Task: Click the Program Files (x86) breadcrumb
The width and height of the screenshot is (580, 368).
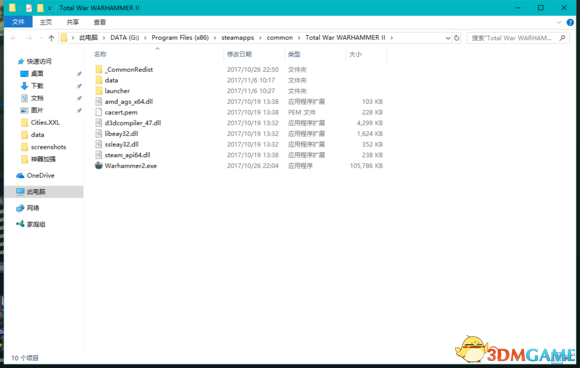Action: (x=180, y=38)
